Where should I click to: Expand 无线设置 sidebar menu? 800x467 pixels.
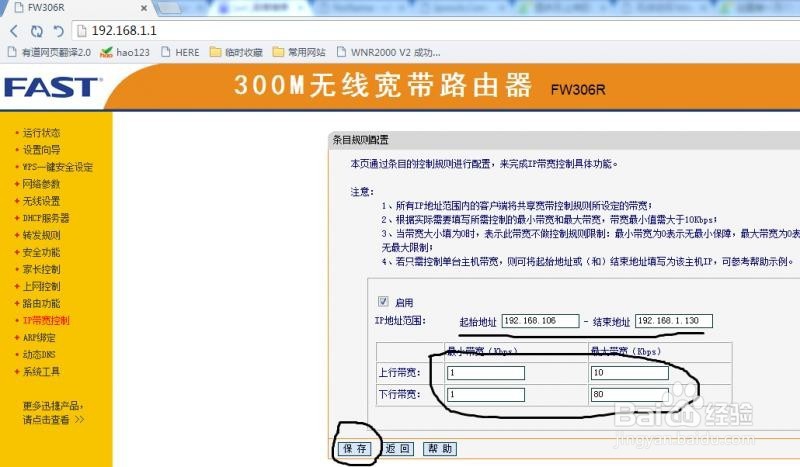tap(41, 201)
